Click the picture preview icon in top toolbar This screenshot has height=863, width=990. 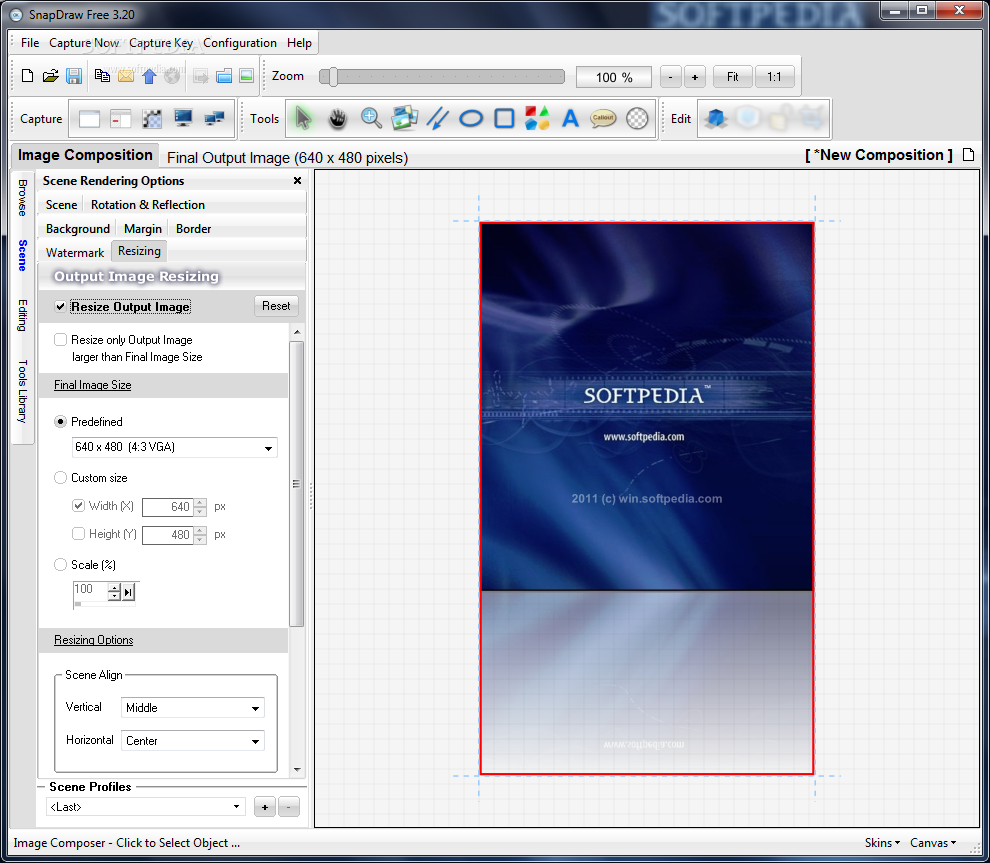(246, 76)
